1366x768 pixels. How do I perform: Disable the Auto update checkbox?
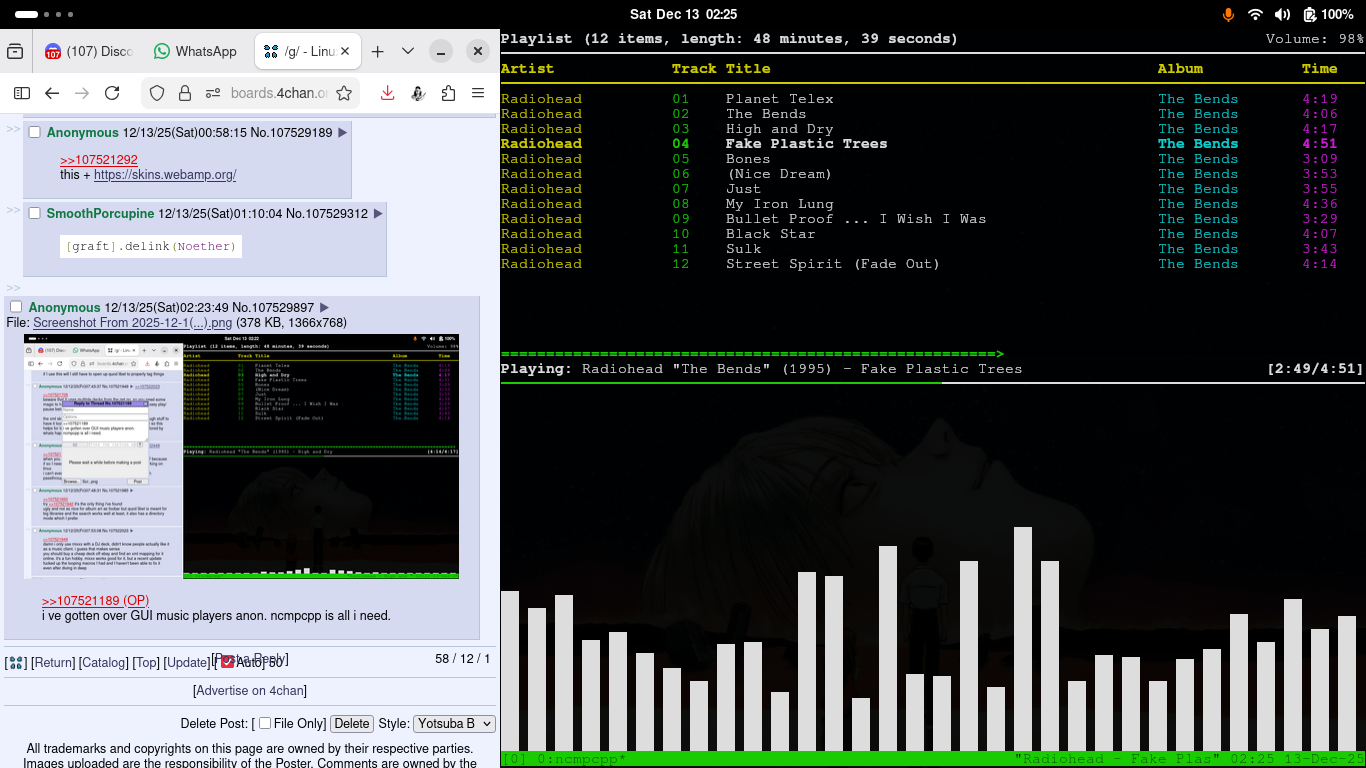(x=227, y=662)
